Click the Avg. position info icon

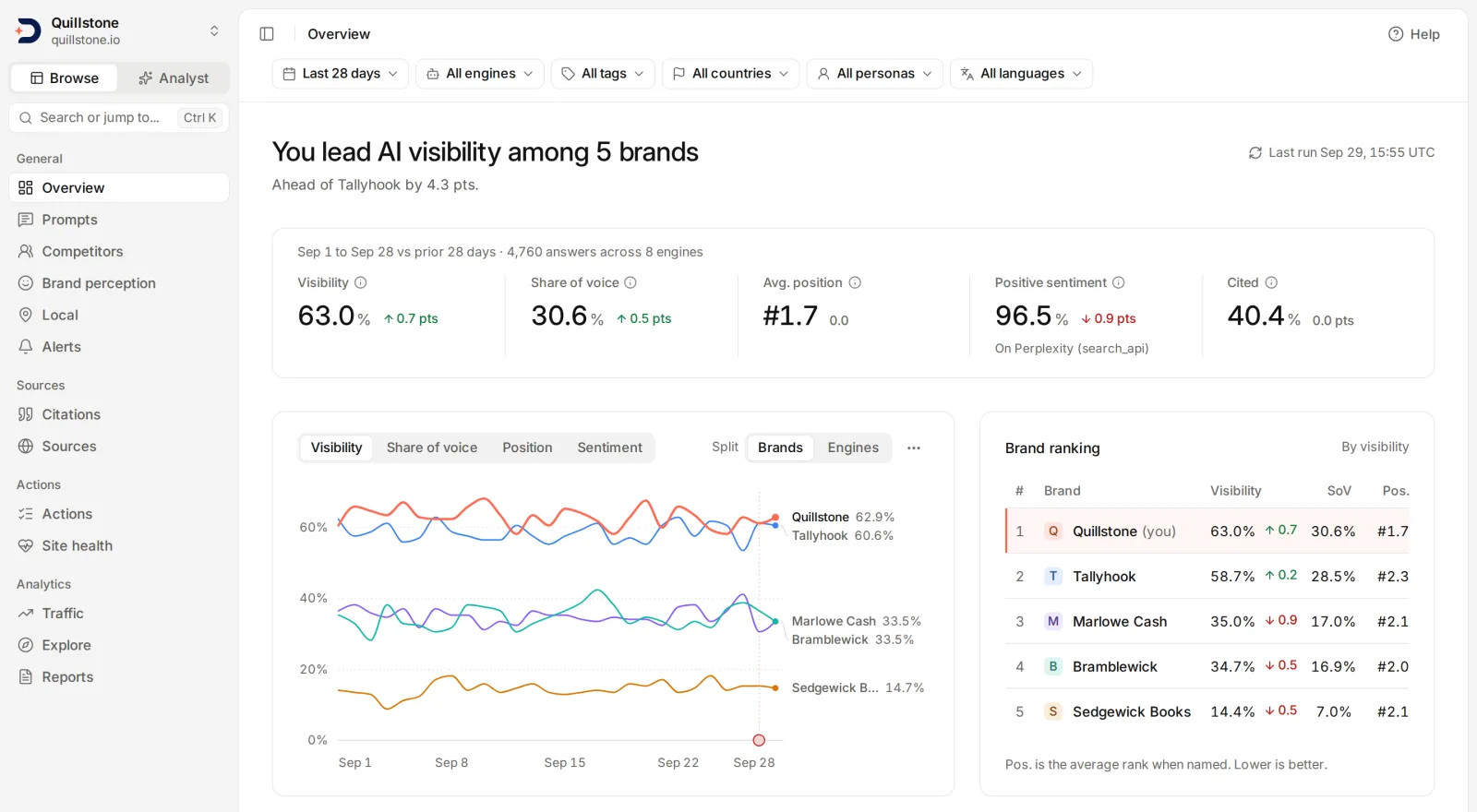(x=855, y=282)
